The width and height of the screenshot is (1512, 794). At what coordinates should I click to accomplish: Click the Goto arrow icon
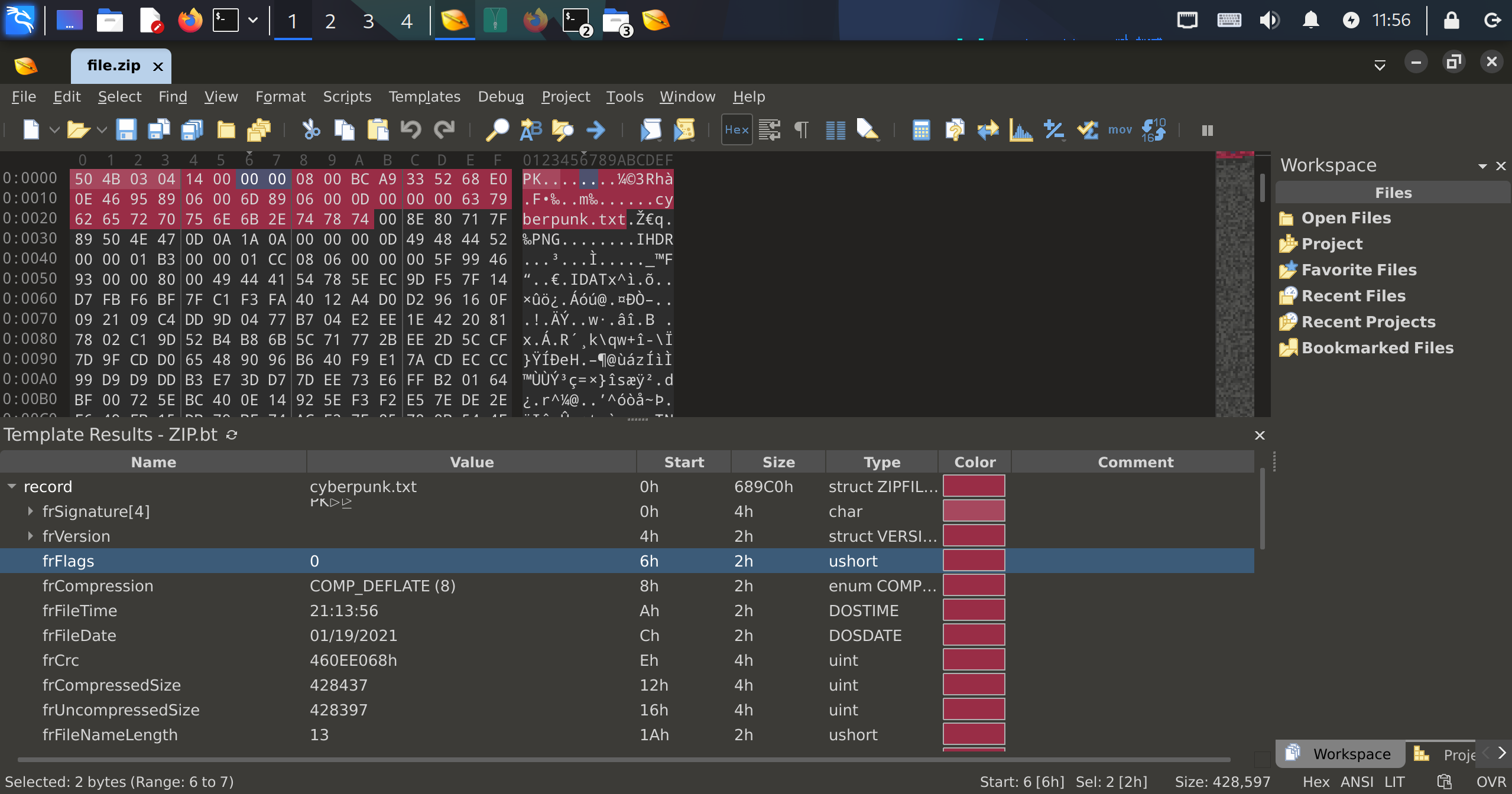pyautogui.click(x=596, y=129)
